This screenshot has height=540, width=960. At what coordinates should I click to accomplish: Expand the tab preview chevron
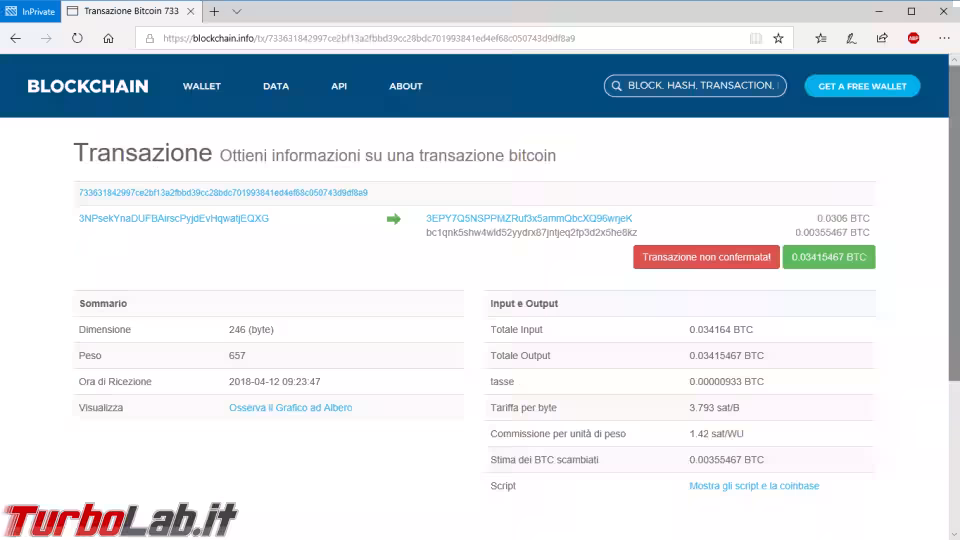click(237, 11)
